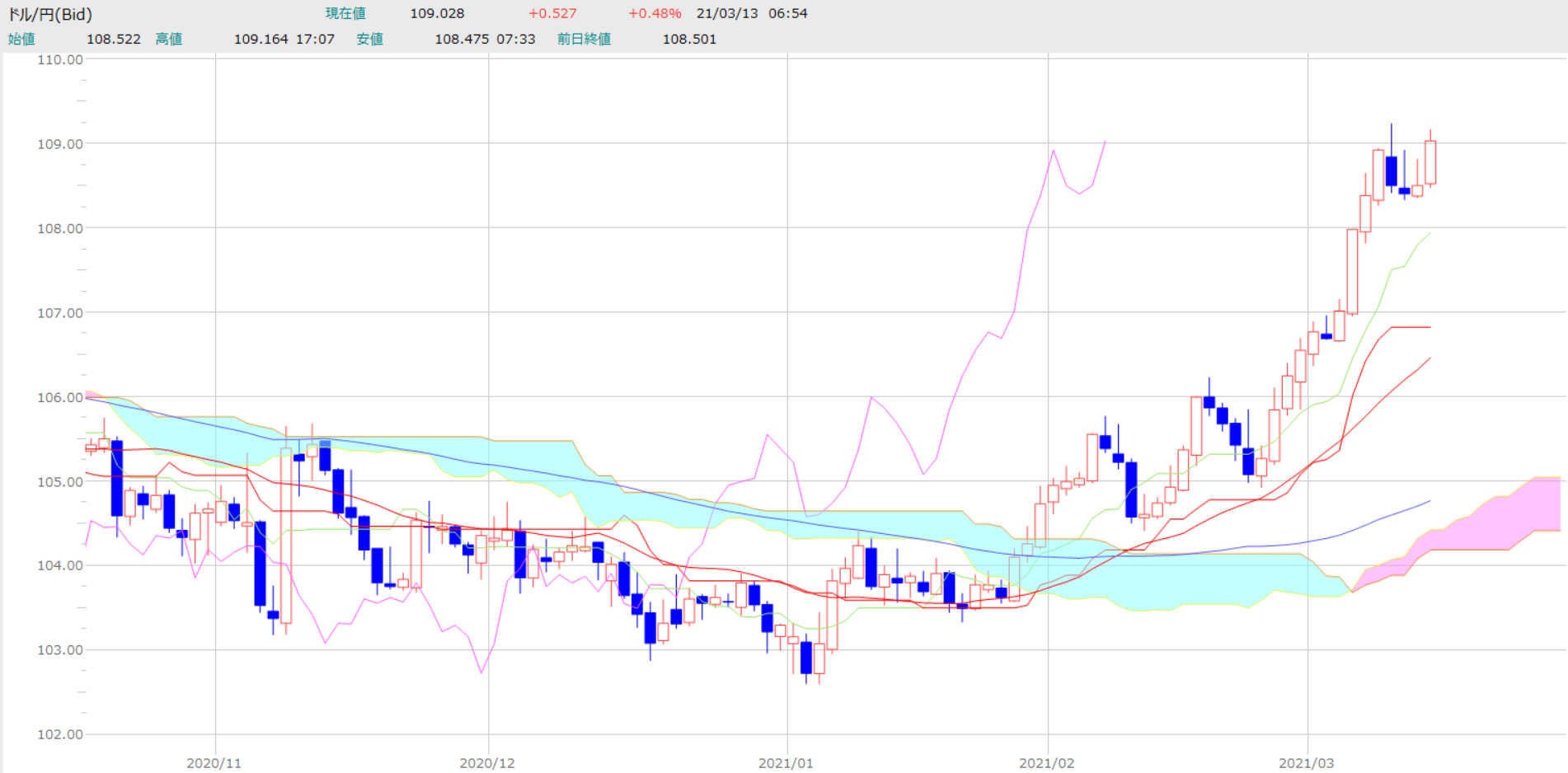Select the 108.00 price axis label

(60, 228)
